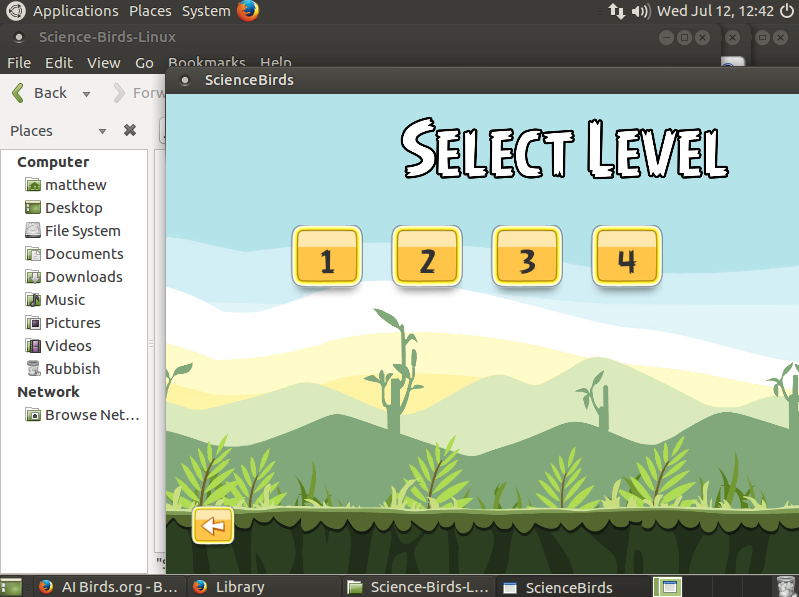This screenshot has height=597, width=799.
Task: Open the Back button history dropdown arrow
Action: (87, 94)
